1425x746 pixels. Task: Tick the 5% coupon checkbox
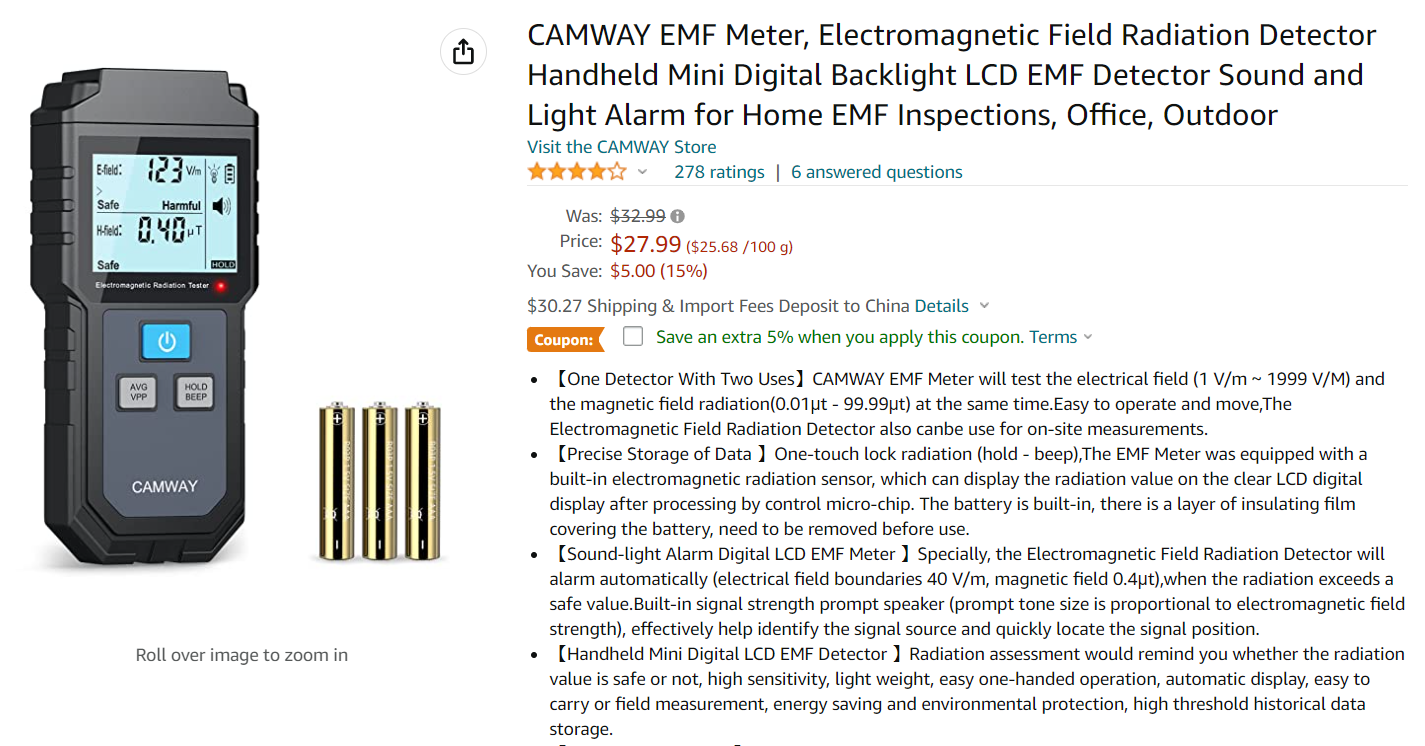(x=633, y=336)
